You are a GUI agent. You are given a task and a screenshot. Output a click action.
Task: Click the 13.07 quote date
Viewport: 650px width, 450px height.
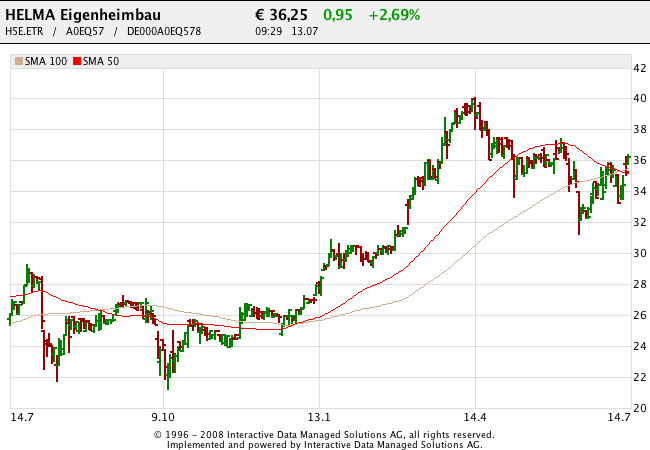(x=304, y=32)
